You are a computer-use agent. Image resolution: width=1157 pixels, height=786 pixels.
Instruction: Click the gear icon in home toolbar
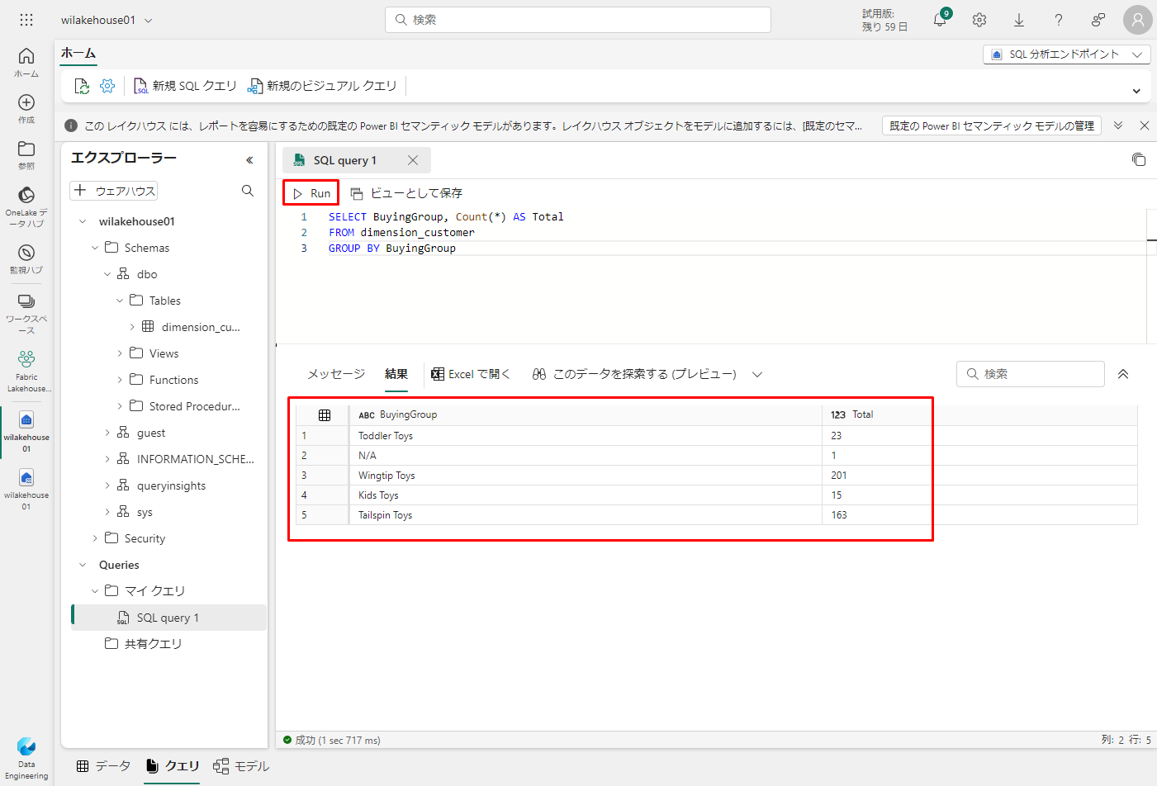tap(108, 86)
